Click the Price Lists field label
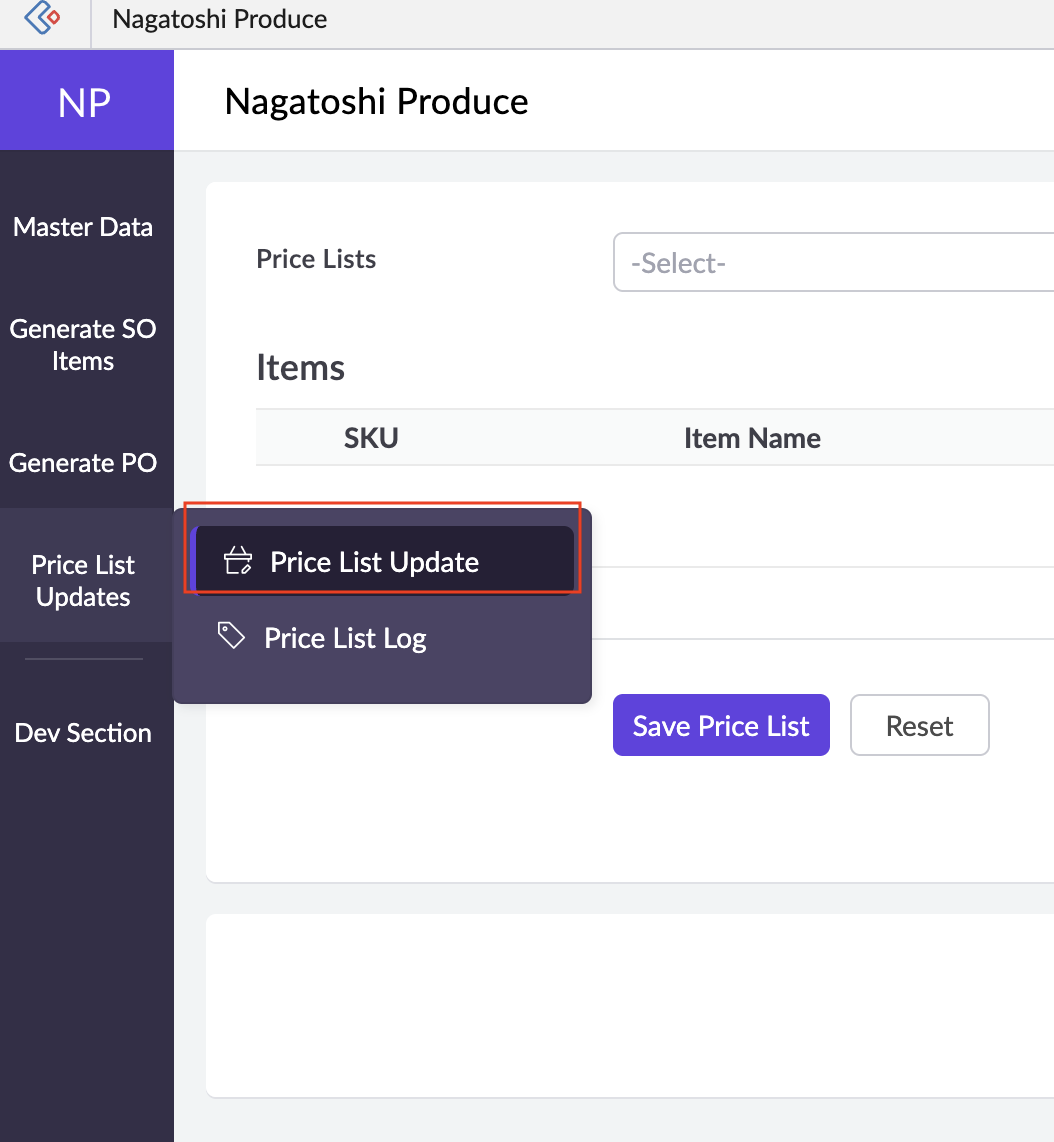 coord(316,259)
